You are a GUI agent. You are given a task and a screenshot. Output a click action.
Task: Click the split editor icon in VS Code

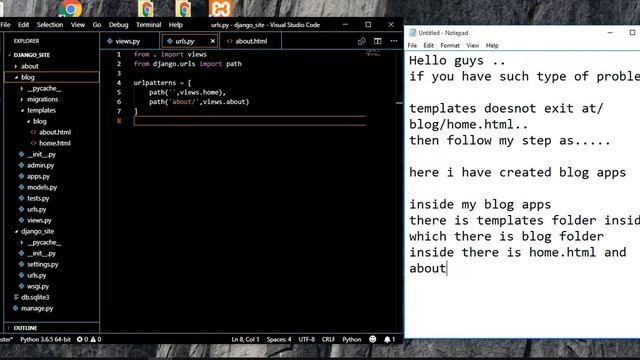coord(378,41)
